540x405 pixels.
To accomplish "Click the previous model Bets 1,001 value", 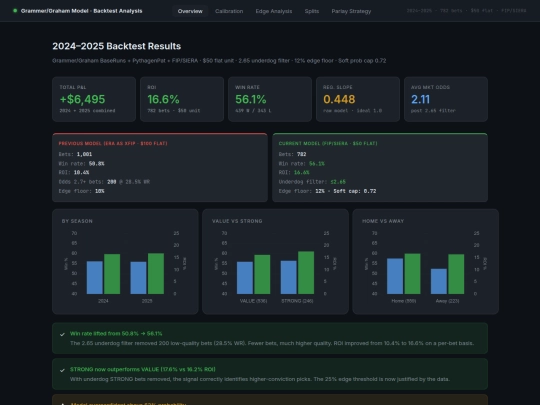I will point(84,154).
